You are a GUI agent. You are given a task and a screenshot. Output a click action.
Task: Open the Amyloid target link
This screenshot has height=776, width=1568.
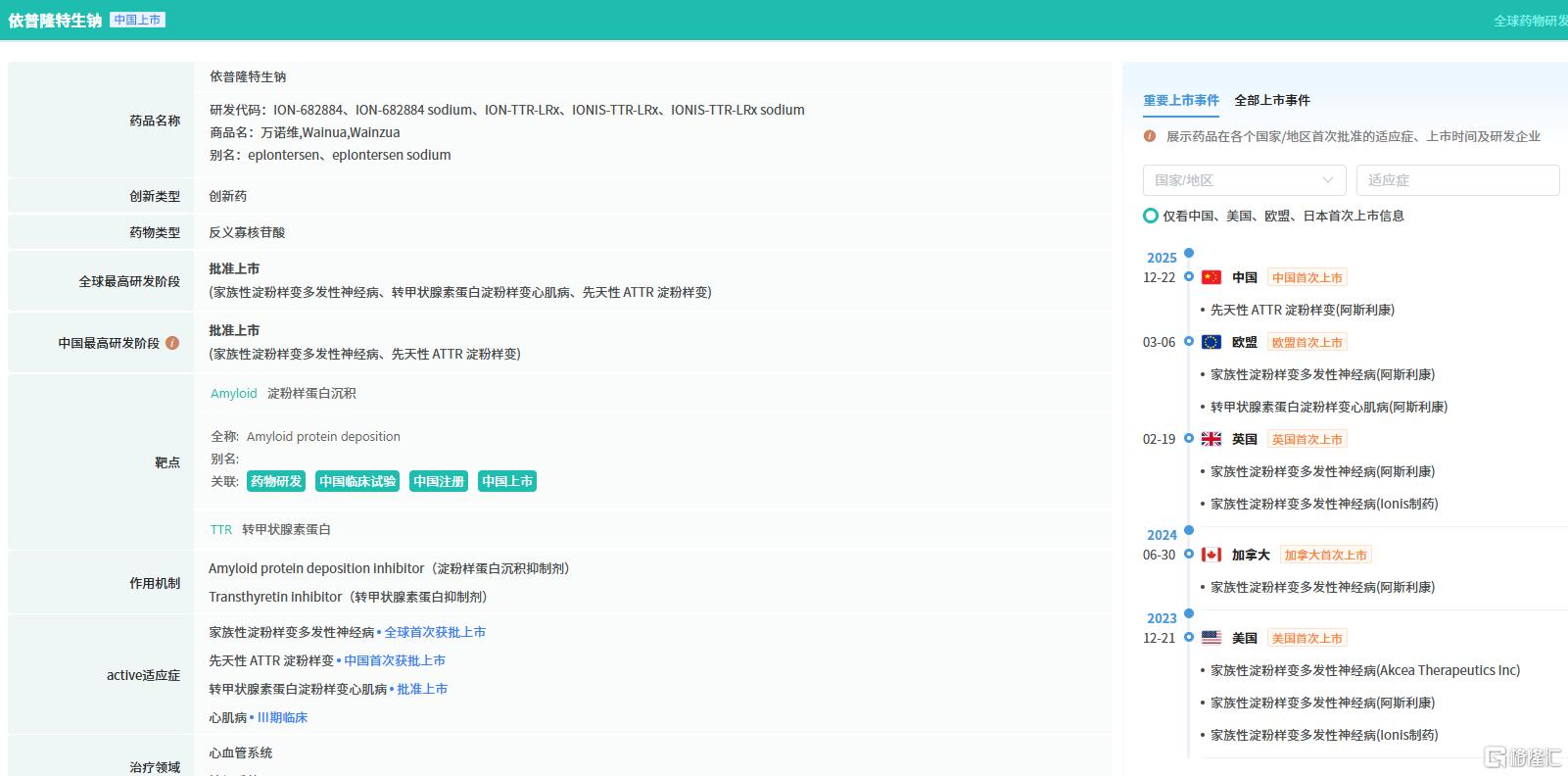(234, 393)
